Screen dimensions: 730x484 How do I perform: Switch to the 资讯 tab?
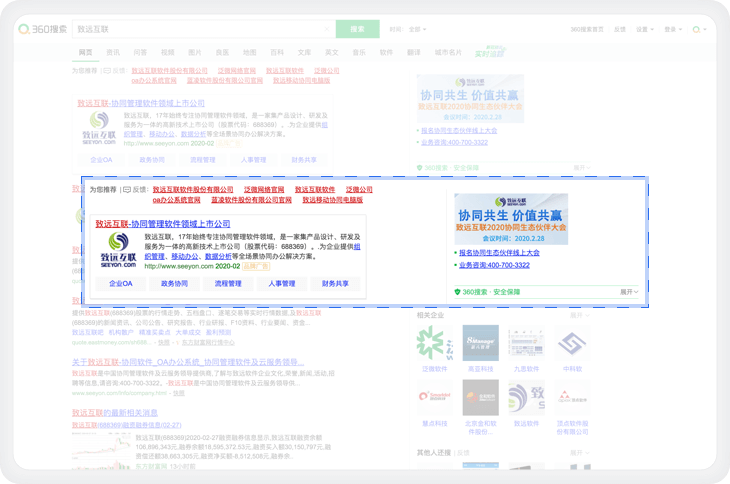113,52
